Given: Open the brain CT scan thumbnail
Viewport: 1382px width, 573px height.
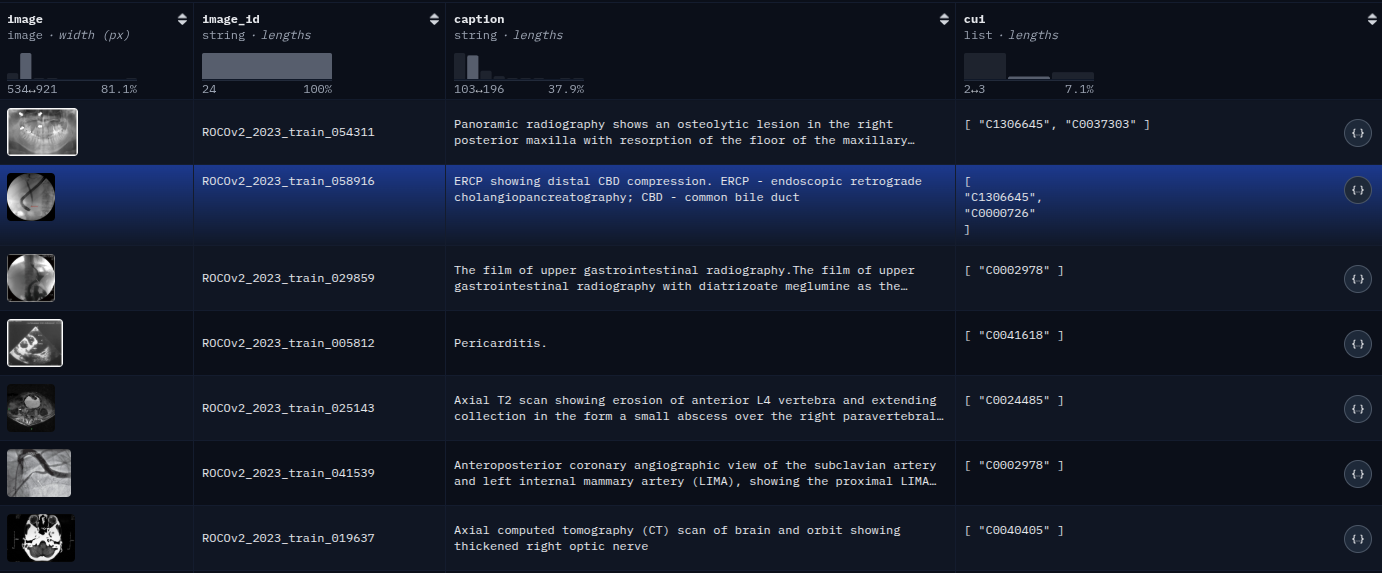Looking at the screenshot, I should (41, 538).
